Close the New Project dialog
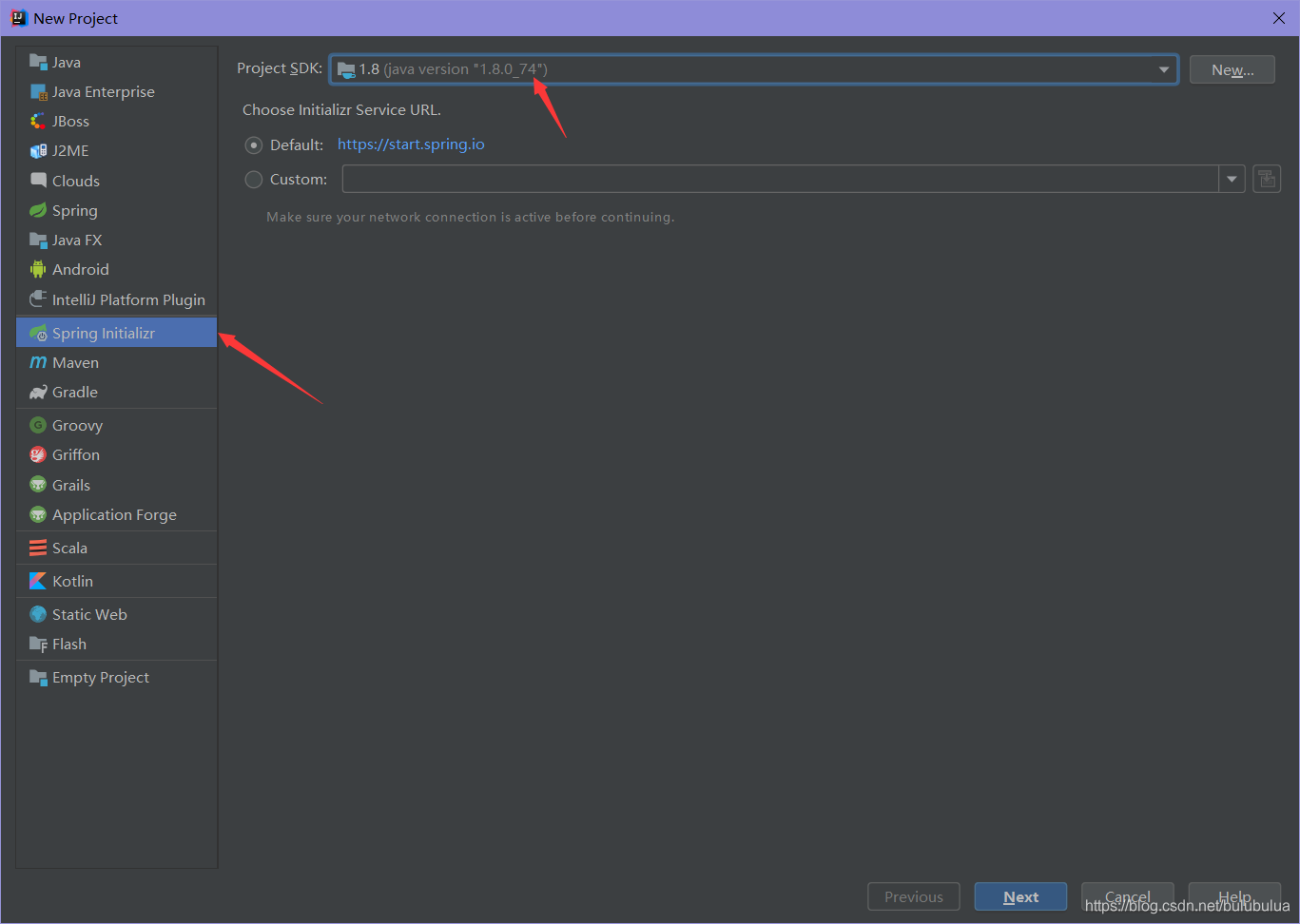The height and width of the screenshot is (924, 1300). pos(1279,18)
